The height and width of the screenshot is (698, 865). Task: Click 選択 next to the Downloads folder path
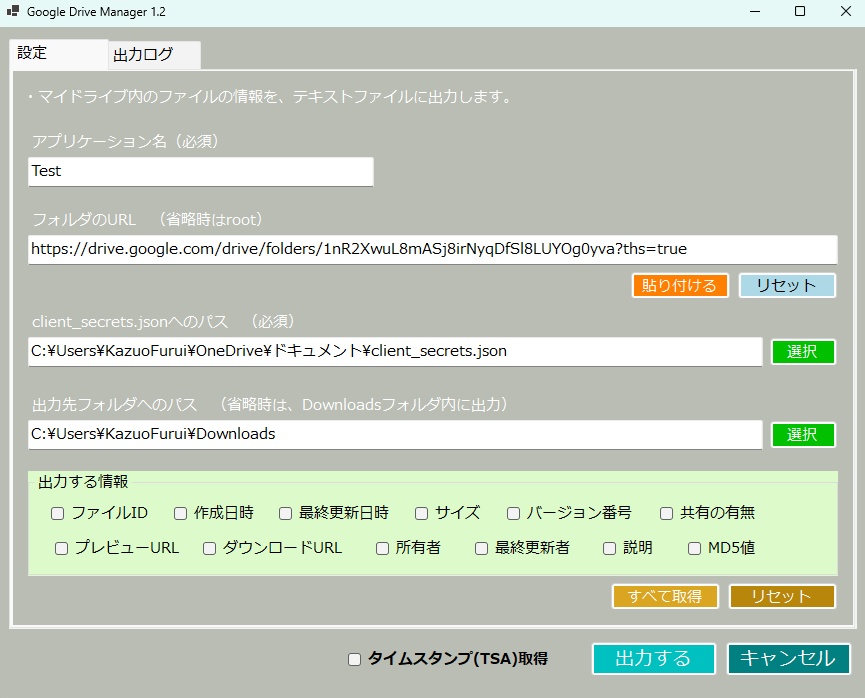803,435
